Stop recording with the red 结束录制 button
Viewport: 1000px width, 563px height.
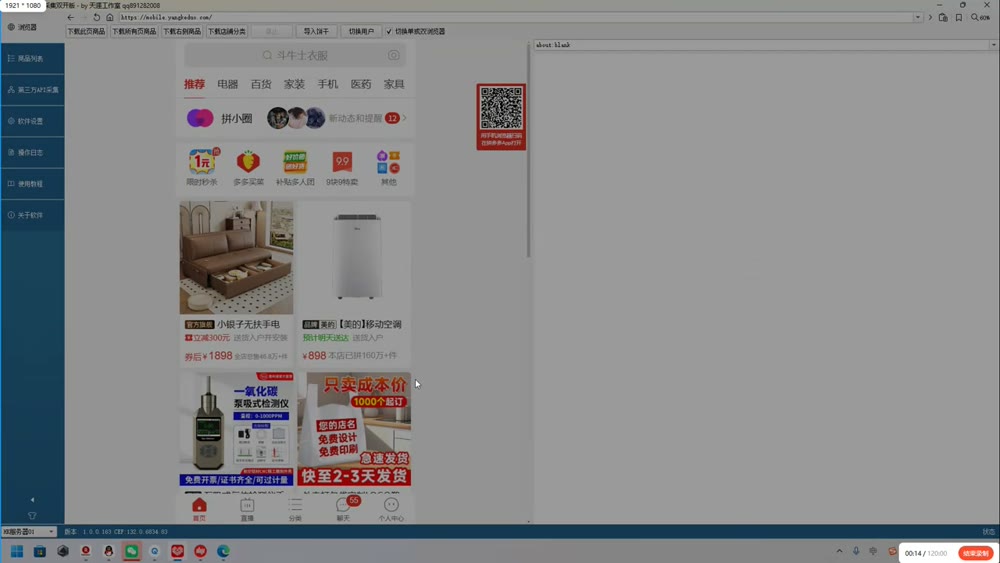976,553
